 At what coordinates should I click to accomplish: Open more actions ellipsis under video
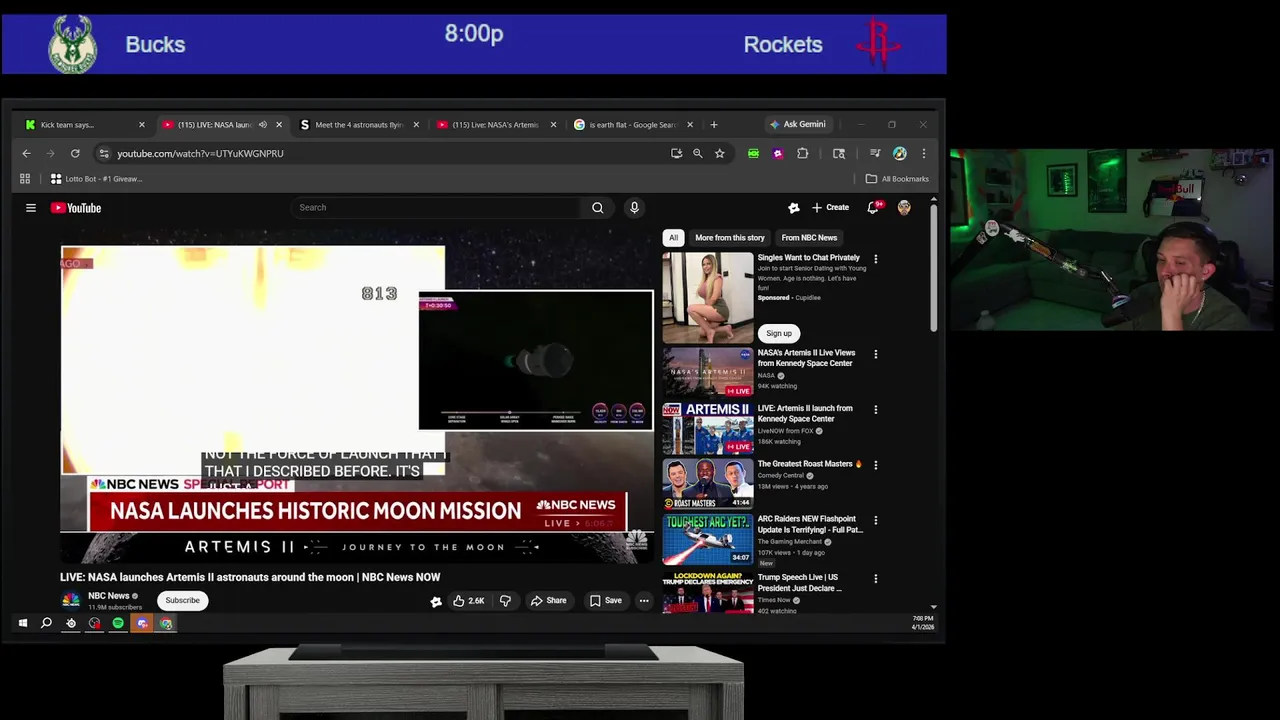click(x=644, y=601)
